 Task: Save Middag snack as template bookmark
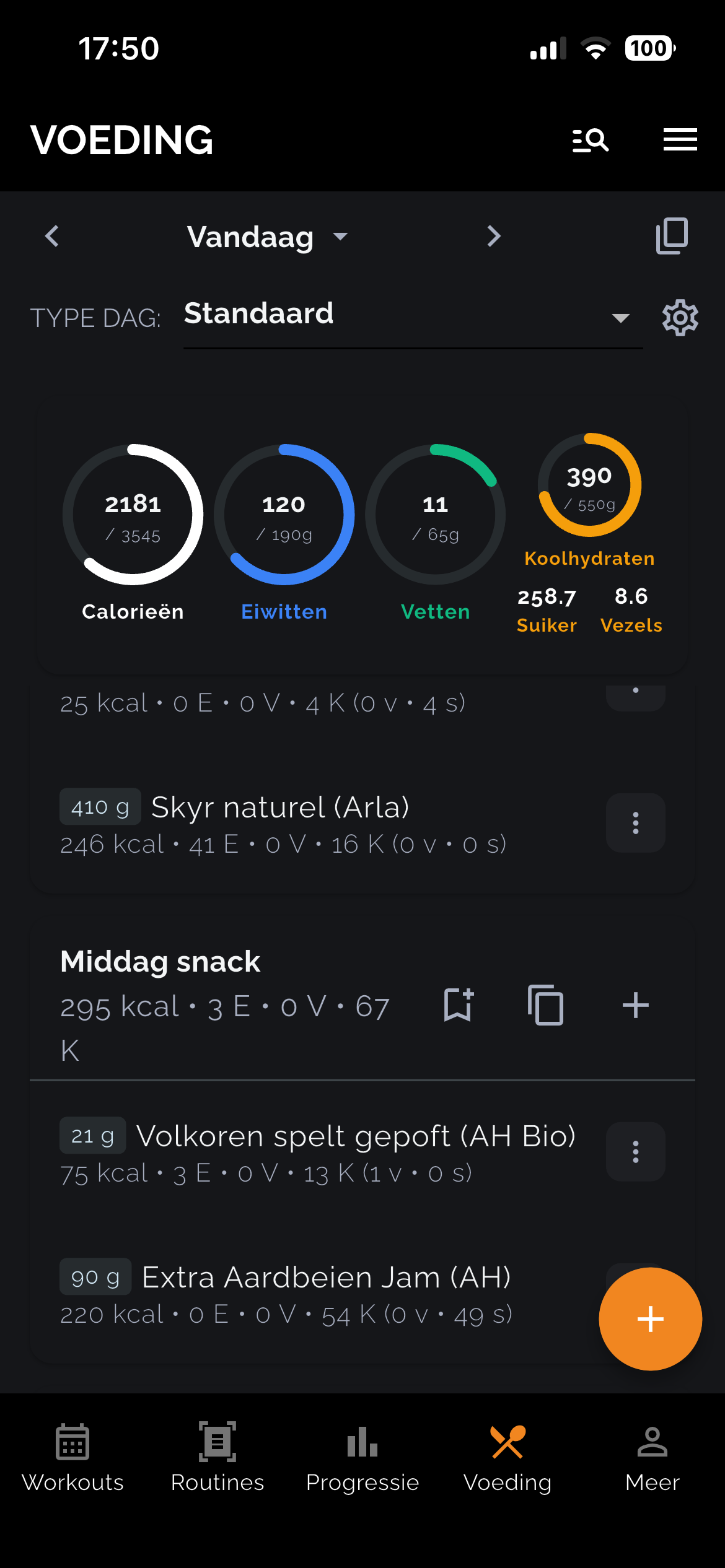[x=459, y=1004]
